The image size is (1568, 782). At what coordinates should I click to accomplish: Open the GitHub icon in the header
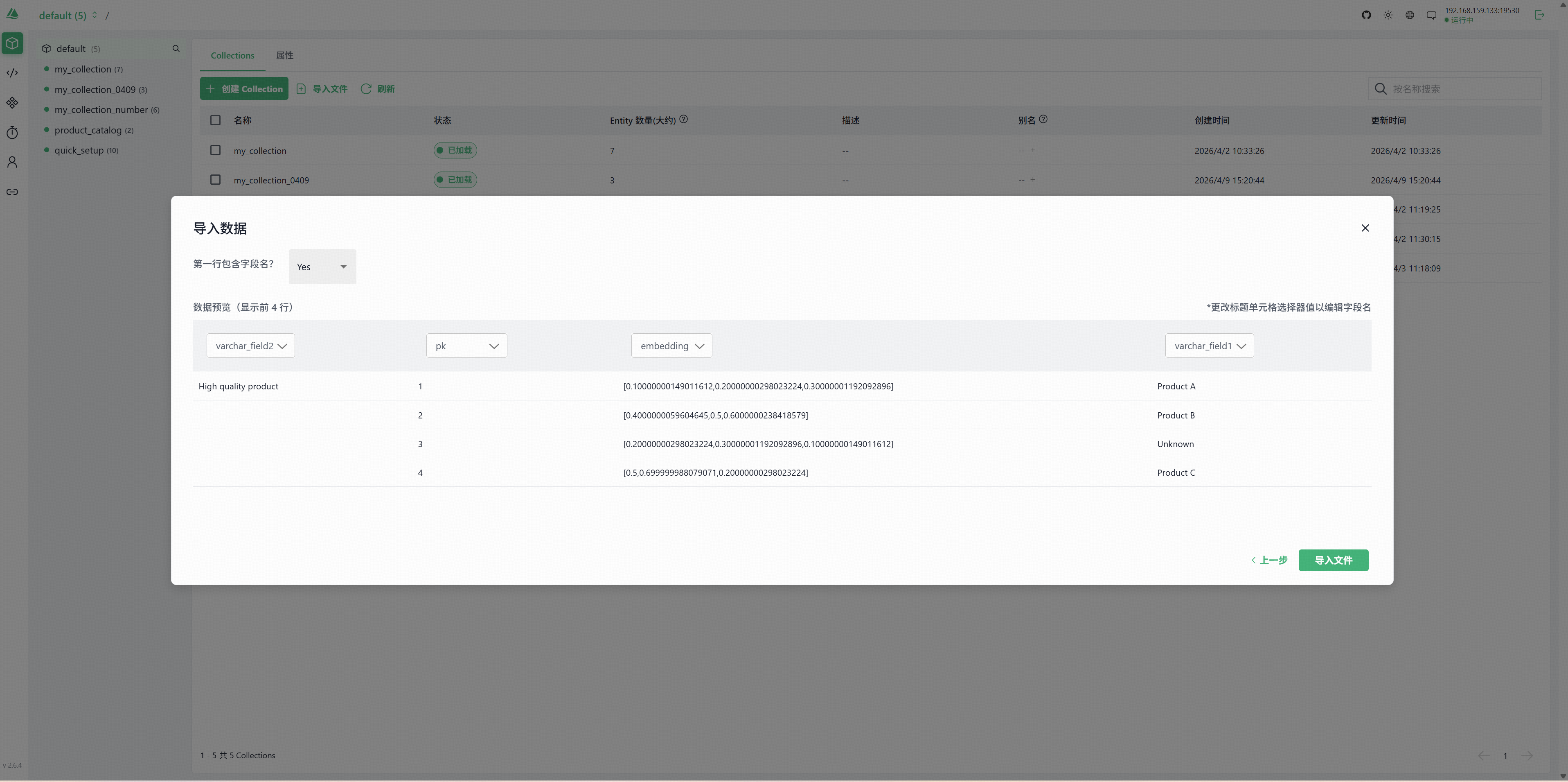[x=1366, y=15]
